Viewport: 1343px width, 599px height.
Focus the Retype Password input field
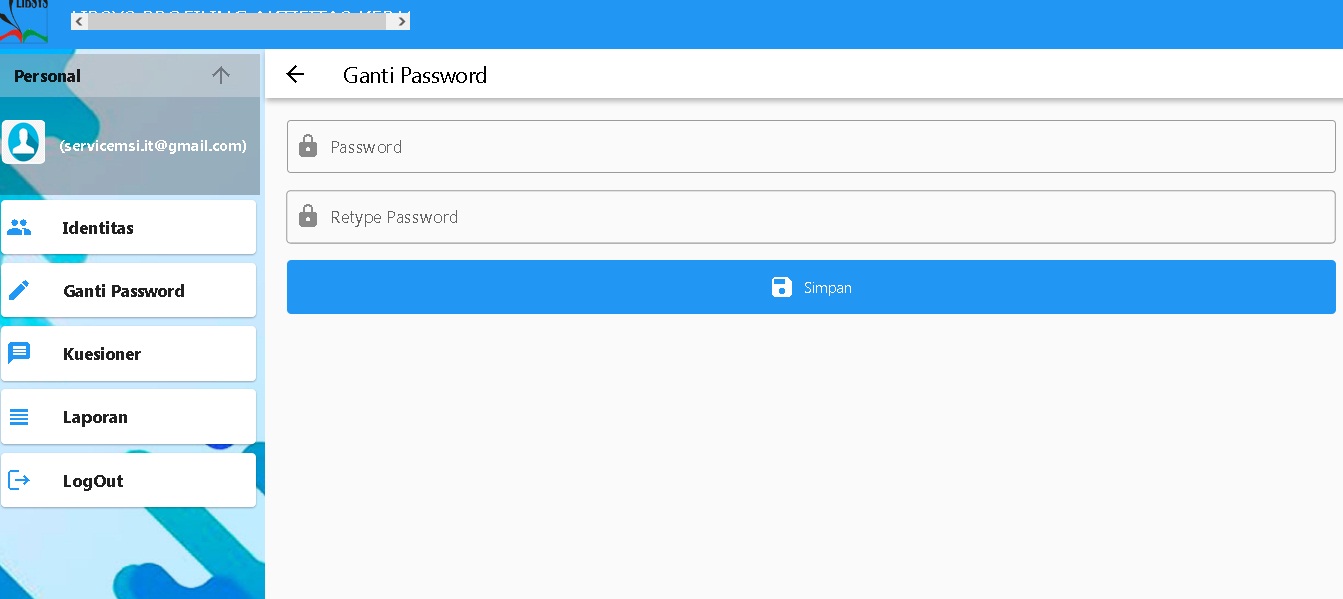[x=828, y=217]
